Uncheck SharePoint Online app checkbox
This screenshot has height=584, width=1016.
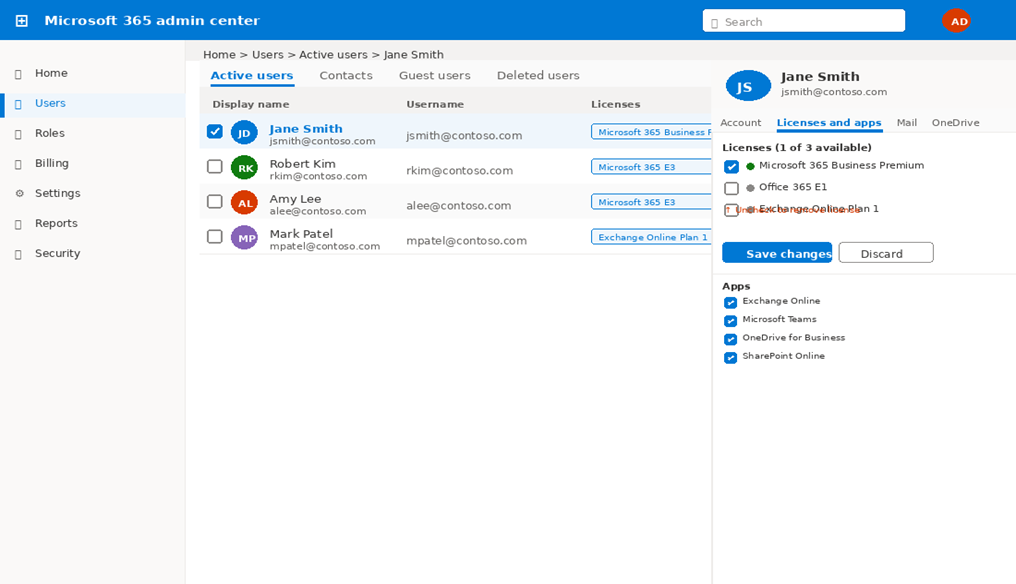tap(730, 357)
